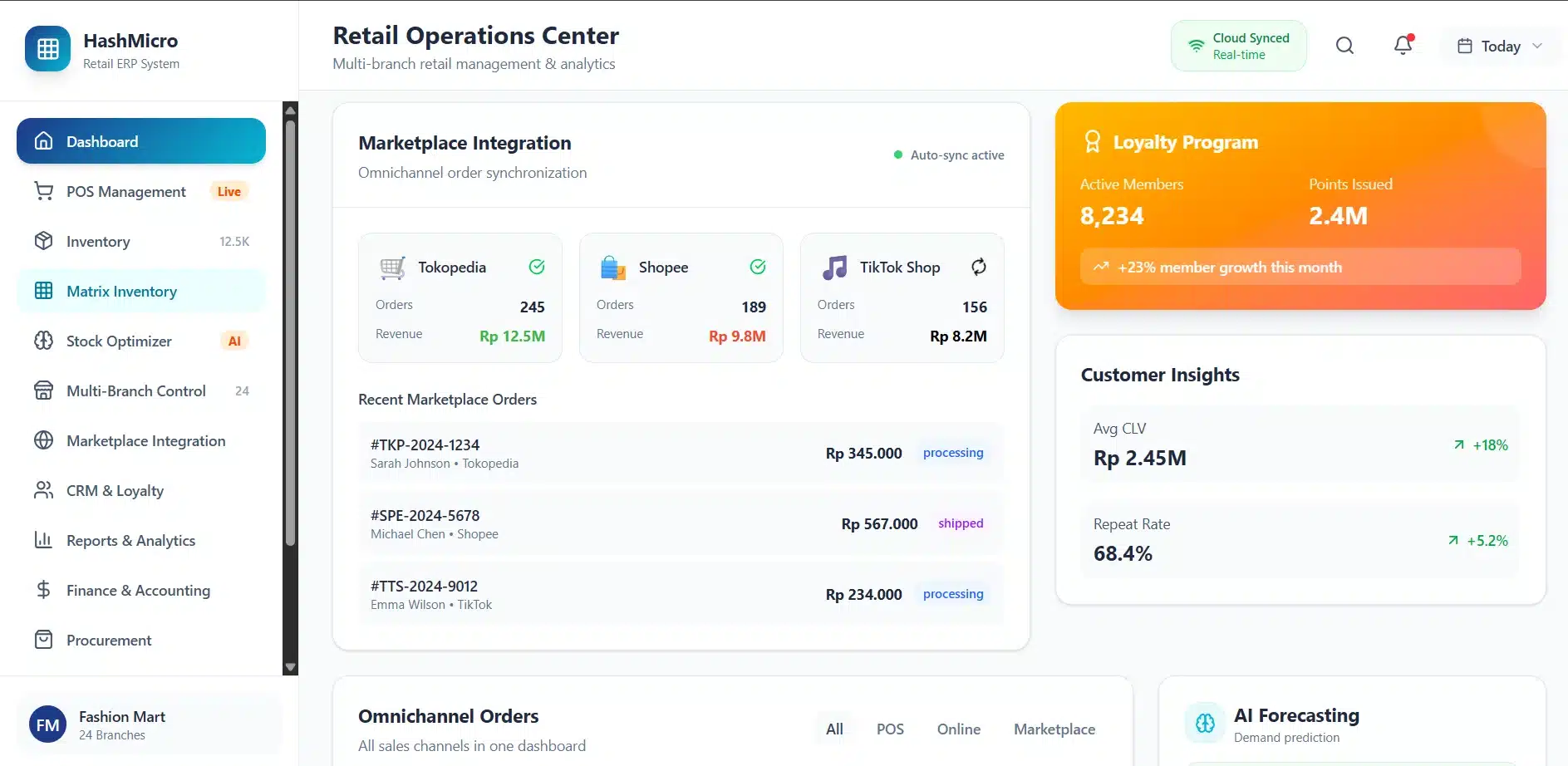Select the POS orders tab
This screenshot has width=1568, height=766.
coord(890,729)
